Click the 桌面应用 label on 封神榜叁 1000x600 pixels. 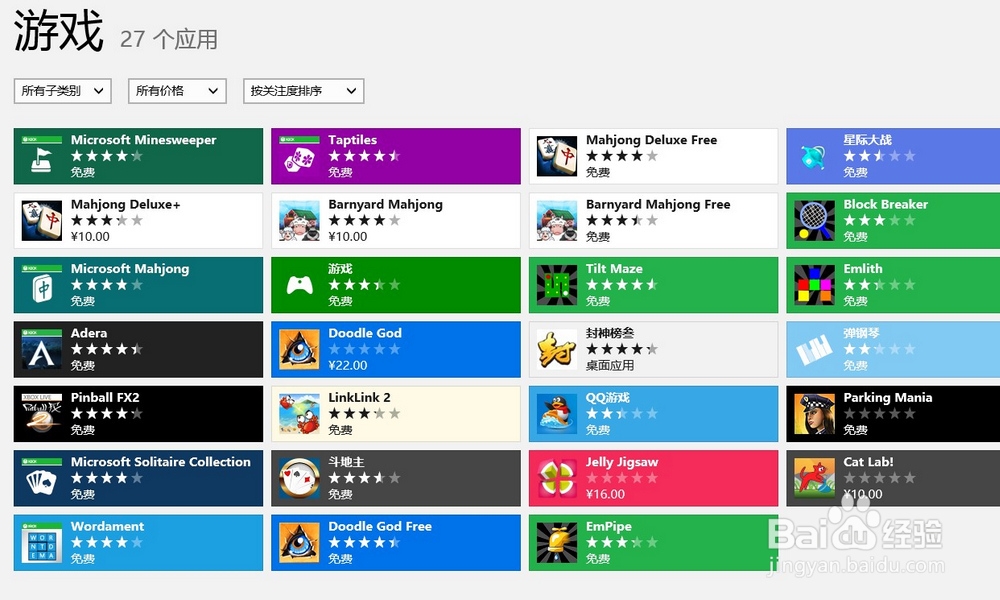[x=610, y=365]
